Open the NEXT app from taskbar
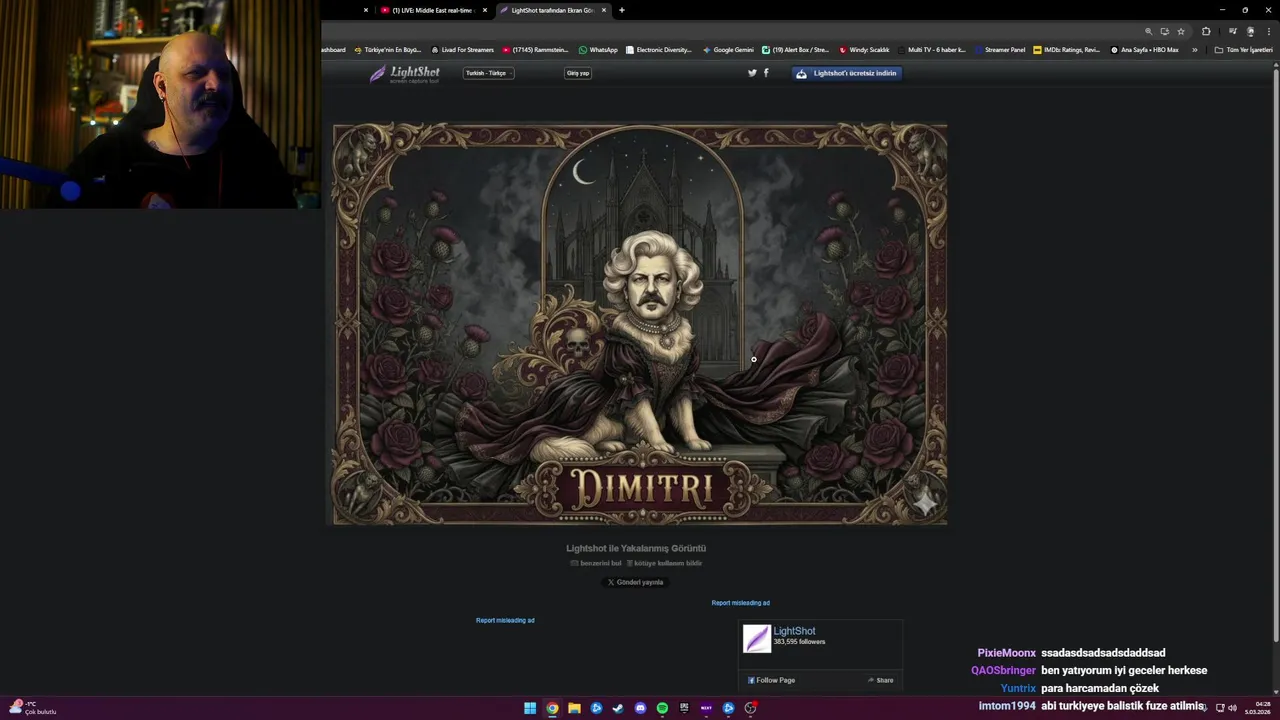This screenshot has width=1280, height=720. pyautogui.click(x=706, y=708)
